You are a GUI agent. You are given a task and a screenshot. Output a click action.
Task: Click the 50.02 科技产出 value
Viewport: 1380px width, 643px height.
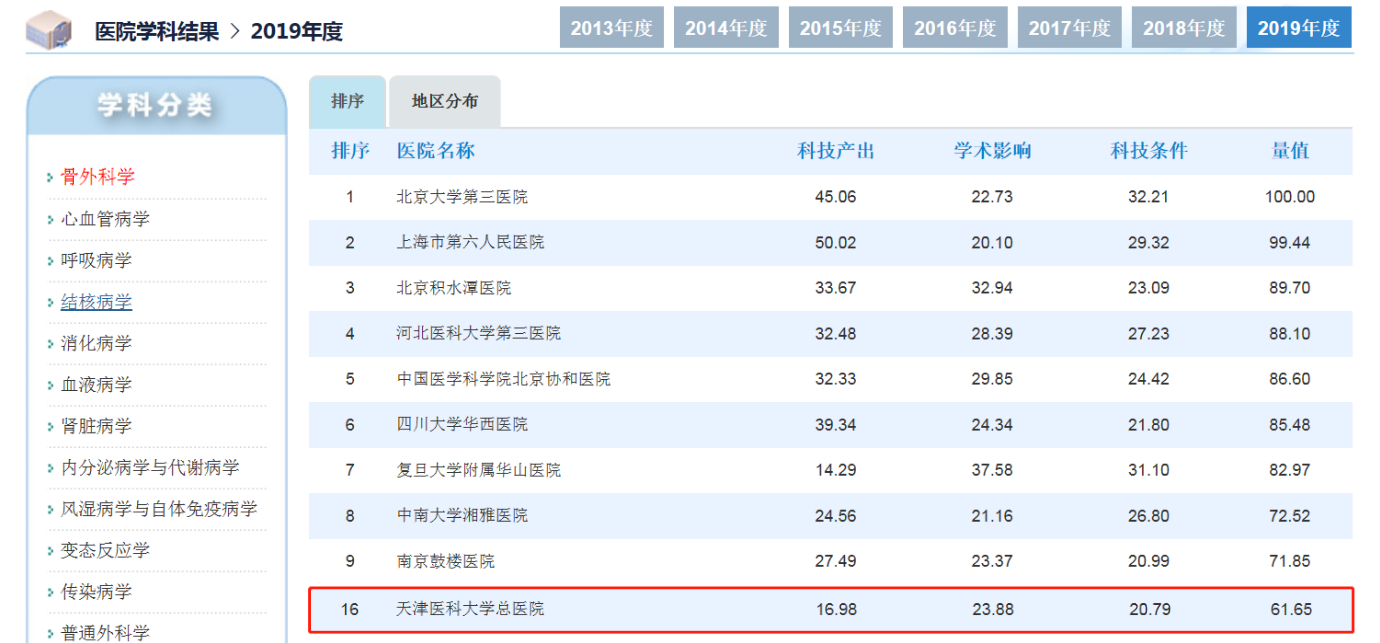pyautogui.click(x=836, y=242)
